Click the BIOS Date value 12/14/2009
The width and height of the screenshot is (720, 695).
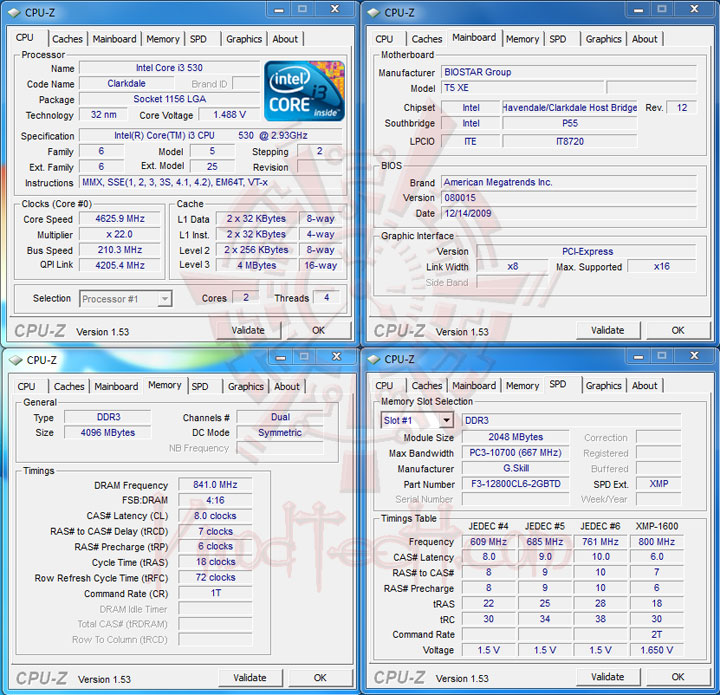click(569, 213)
